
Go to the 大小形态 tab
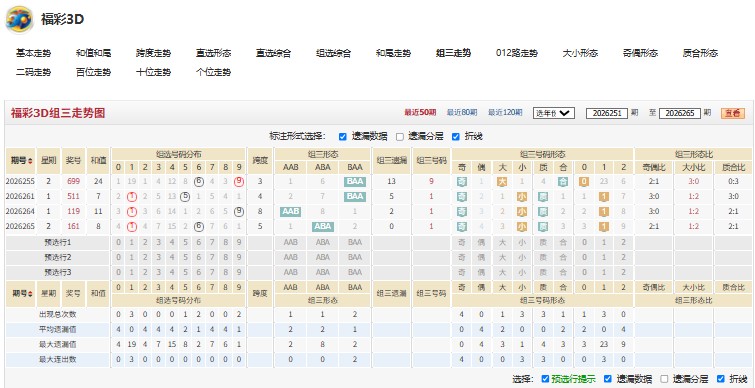click(580, 53)
